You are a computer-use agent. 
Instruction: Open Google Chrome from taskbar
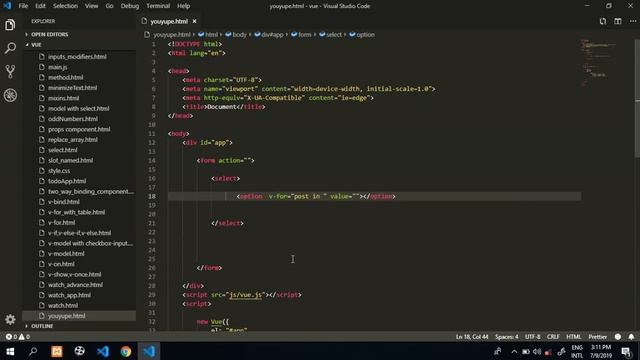point(126,351)
